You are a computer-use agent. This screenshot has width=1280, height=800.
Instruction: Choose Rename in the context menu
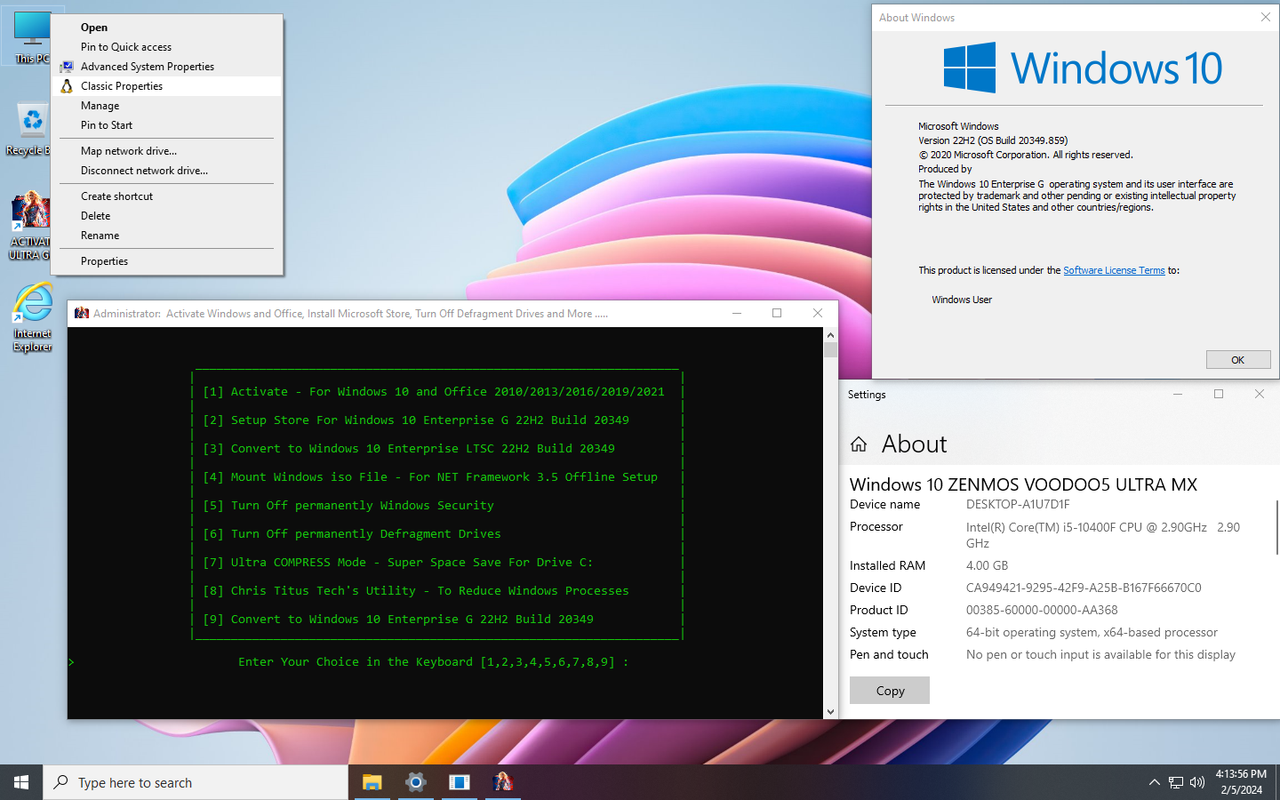[x=167, y=235]
